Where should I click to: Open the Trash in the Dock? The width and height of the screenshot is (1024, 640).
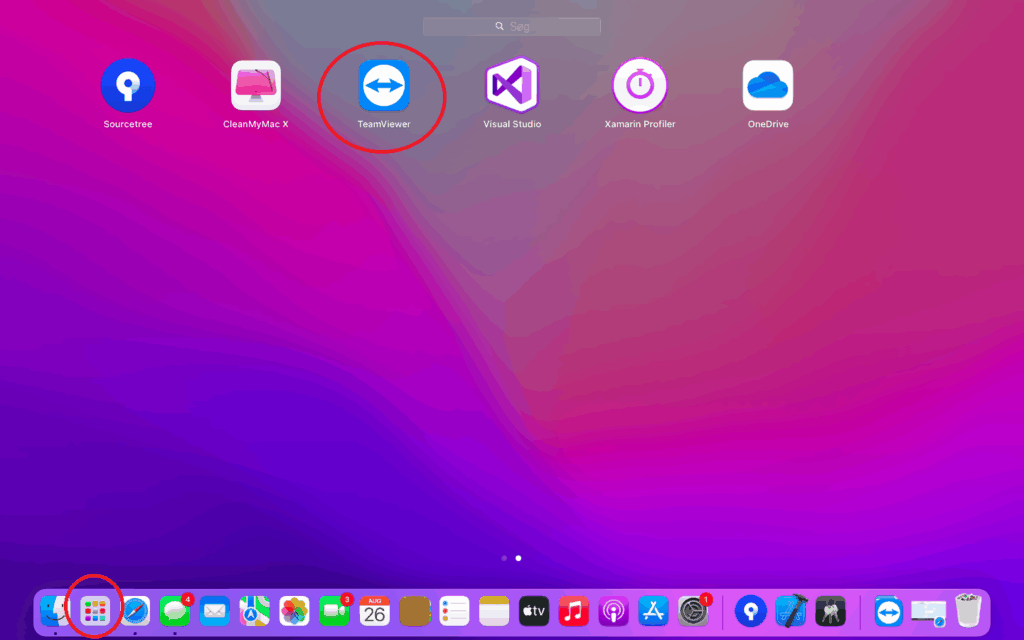tap(968, 610)
